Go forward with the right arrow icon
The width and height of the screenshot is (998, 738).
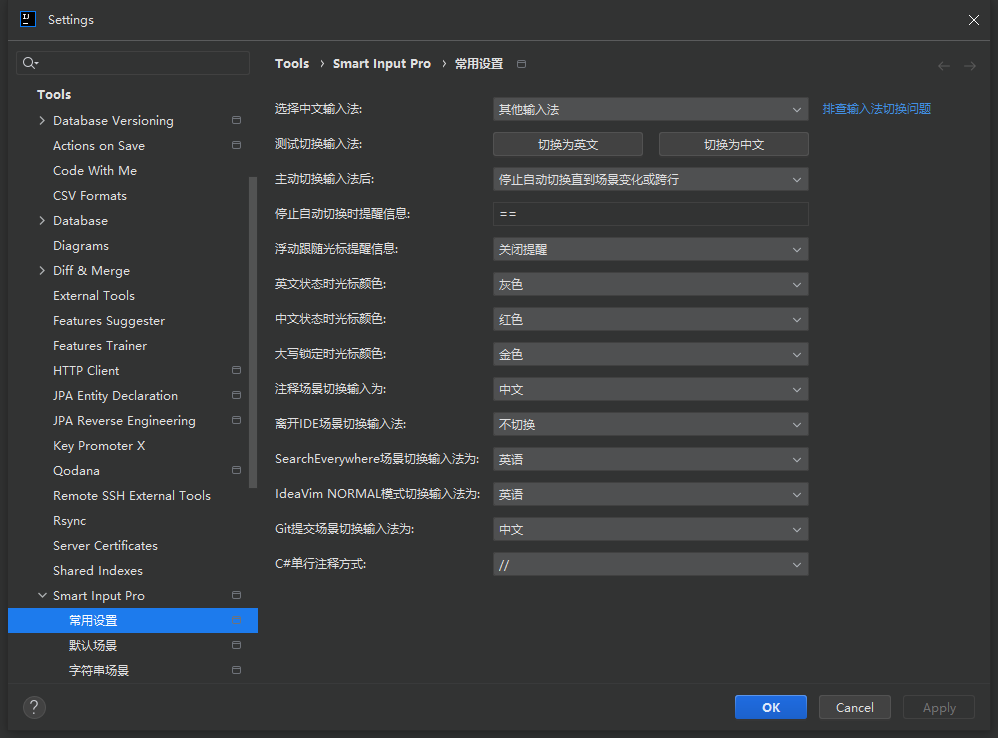point(969,66)
